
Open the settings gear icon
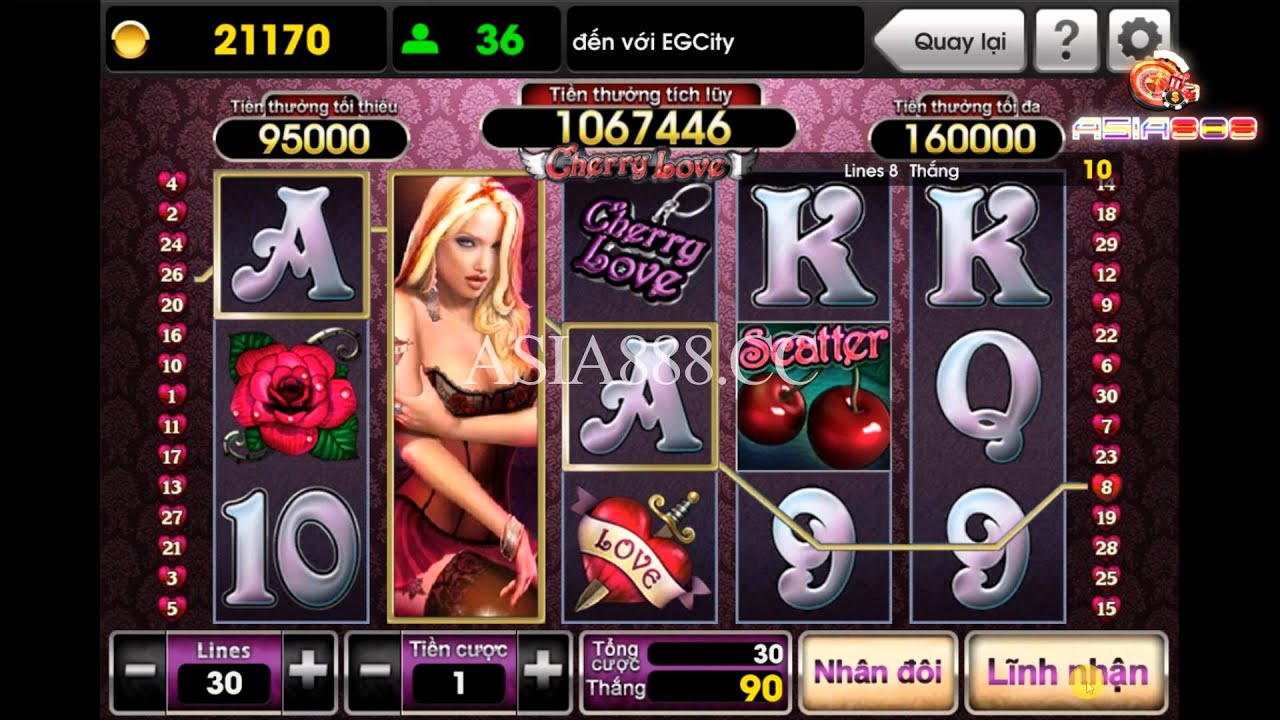pos(1139,40)
